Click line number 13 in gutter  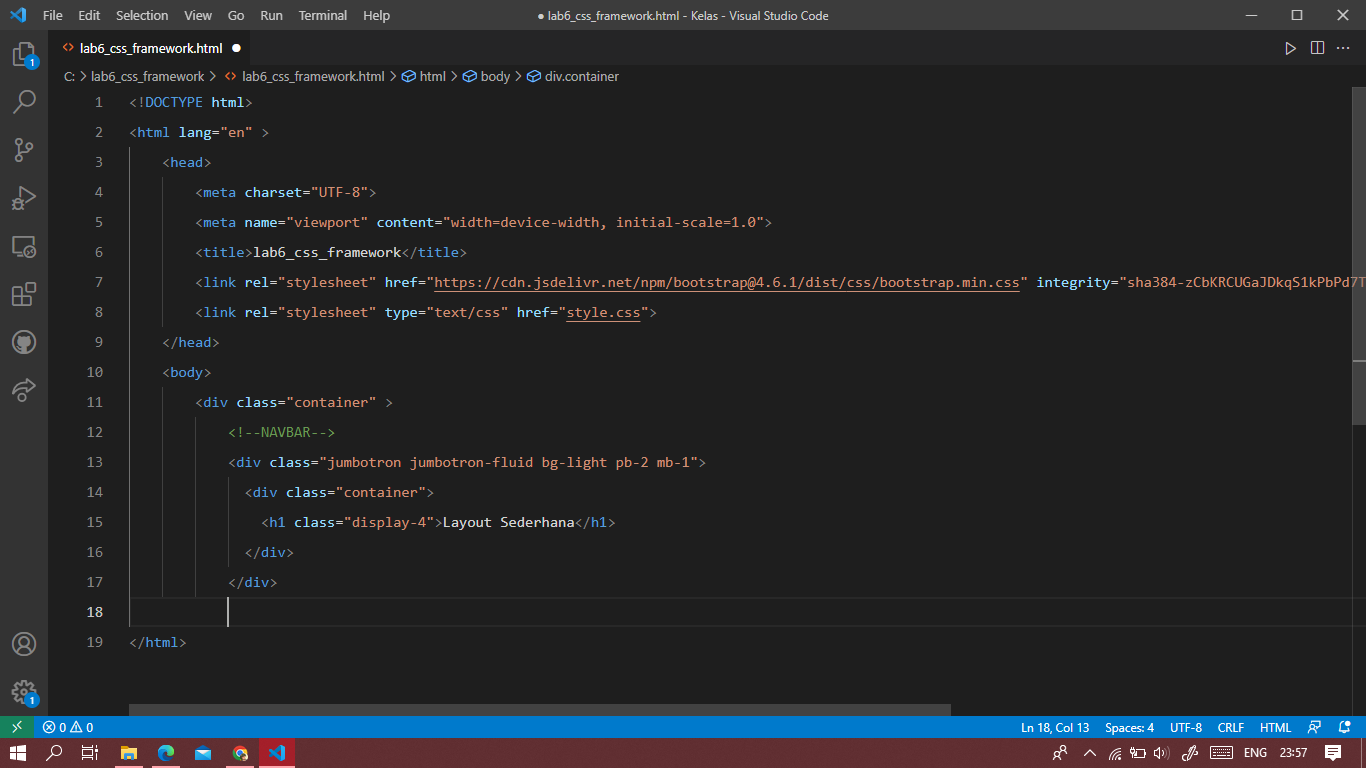(94, 462)
